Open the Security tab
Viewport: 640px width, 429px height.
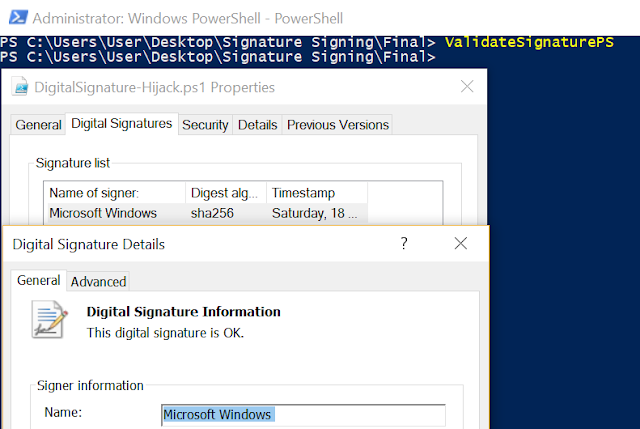(x=205, y=125)
